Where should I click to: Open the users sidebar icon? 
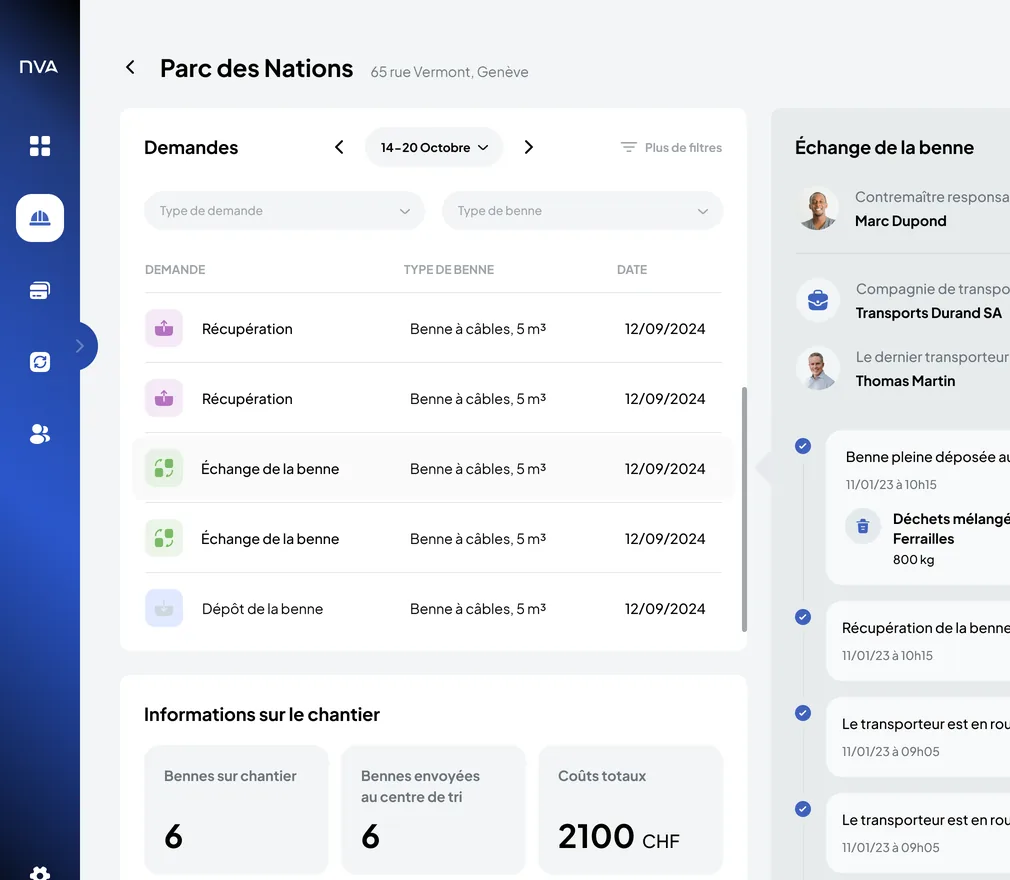[40, 434]
